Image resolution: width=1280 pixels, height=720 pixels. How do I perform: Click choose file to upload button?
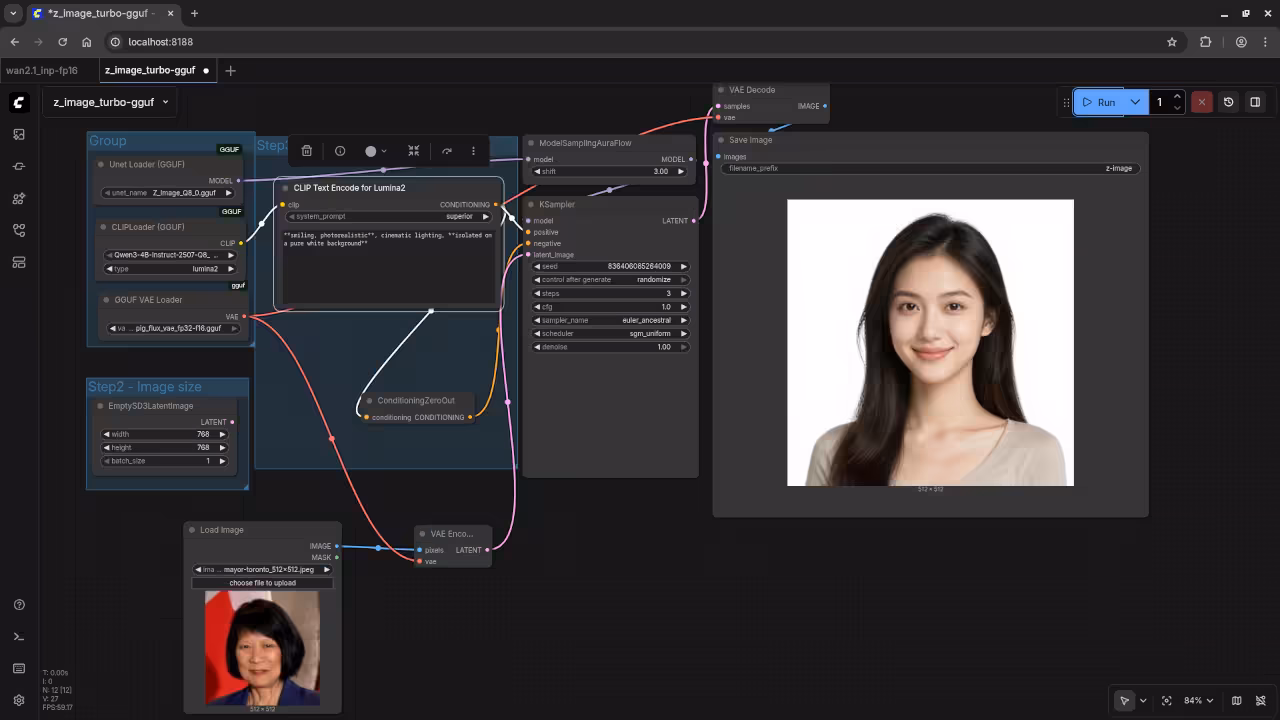click(x=263, y=583)
